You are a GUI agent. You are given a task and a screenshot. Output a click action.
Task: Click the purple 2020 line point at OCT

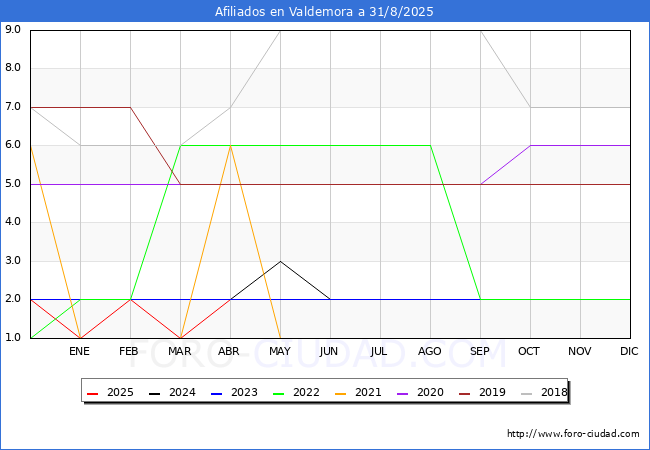[x=531, y=145]
